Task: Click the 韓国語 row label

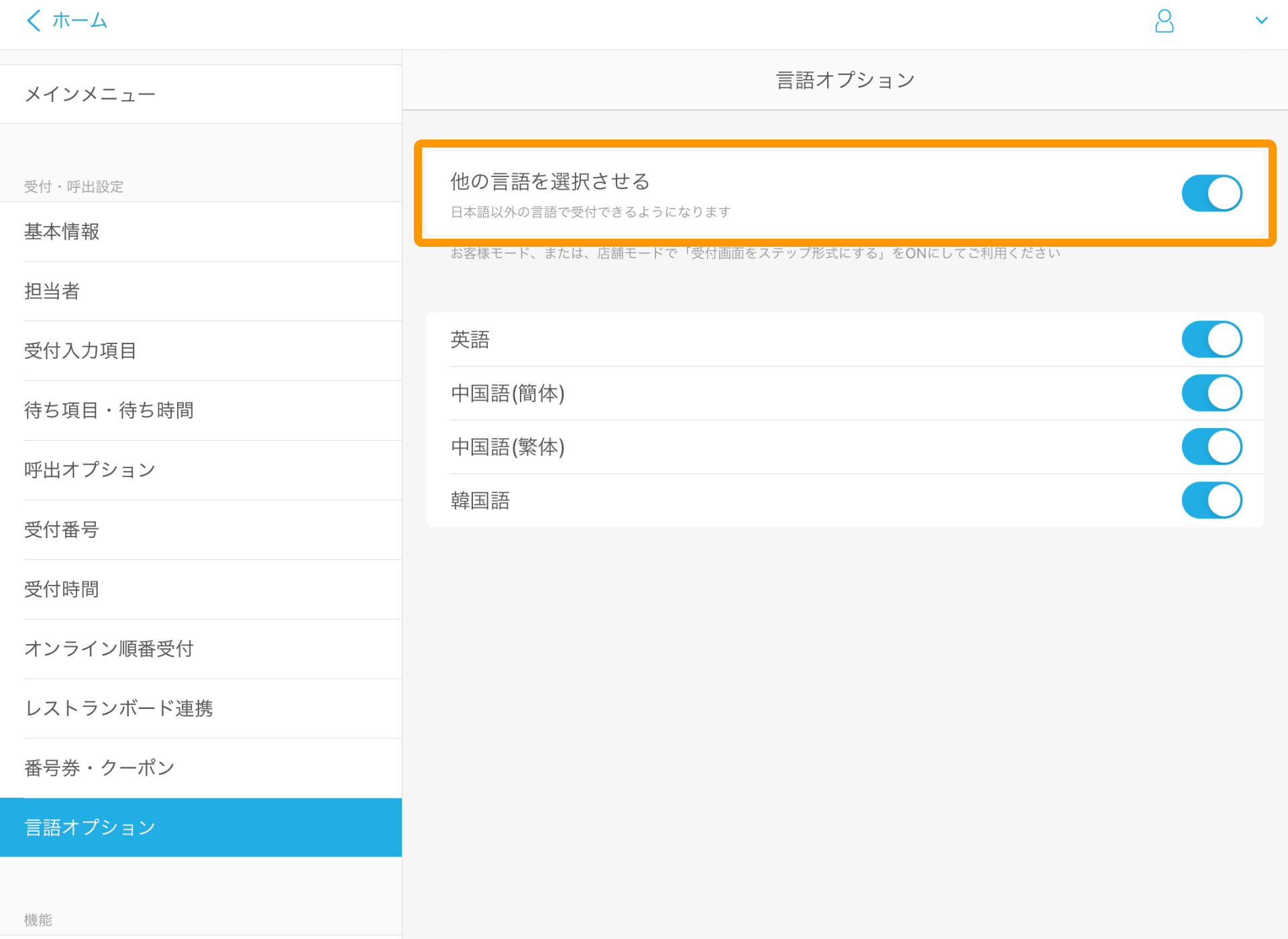Action: (x=480, y=501)
